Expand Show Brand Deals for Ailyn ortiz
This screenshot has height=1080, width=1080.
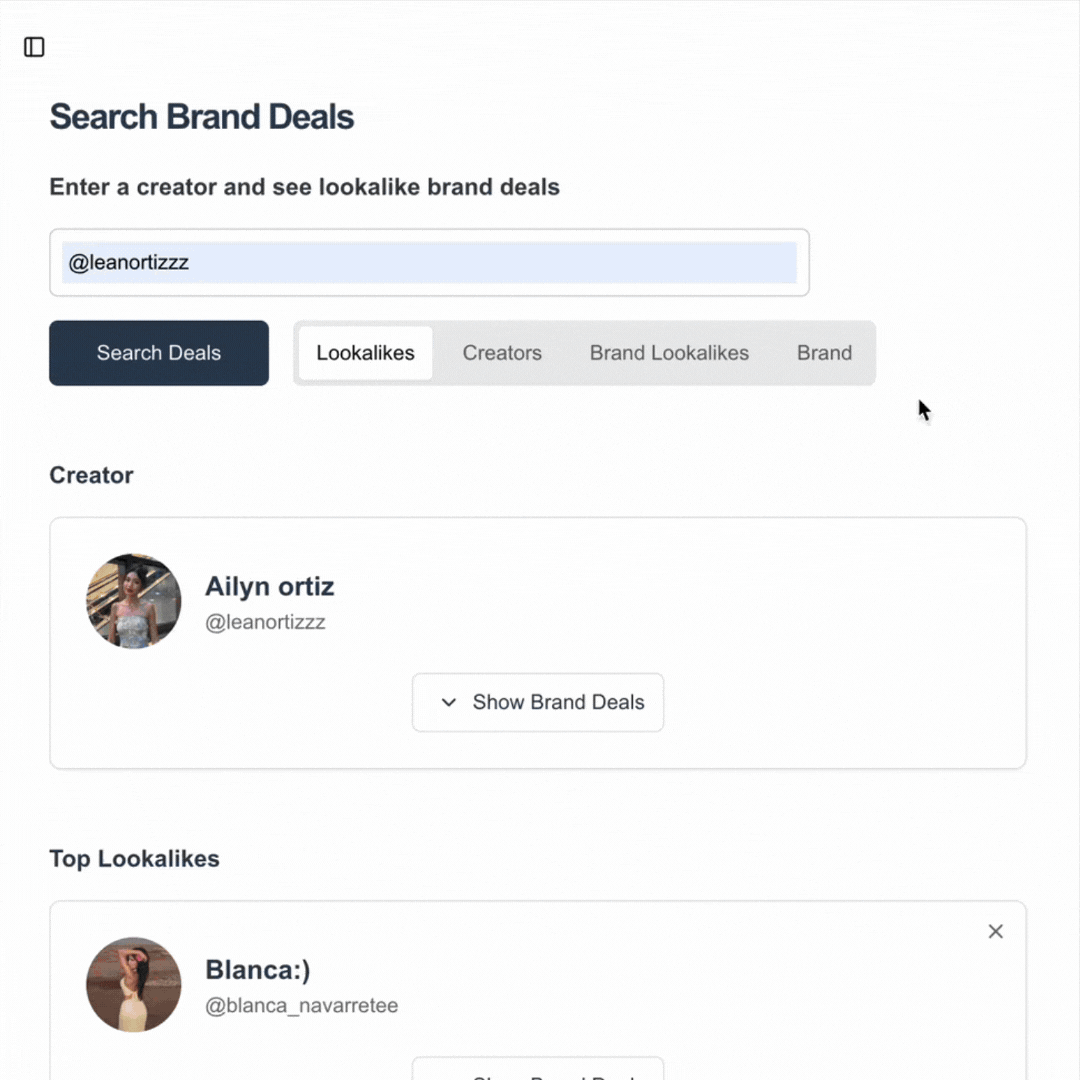click(x=538, y=702)
